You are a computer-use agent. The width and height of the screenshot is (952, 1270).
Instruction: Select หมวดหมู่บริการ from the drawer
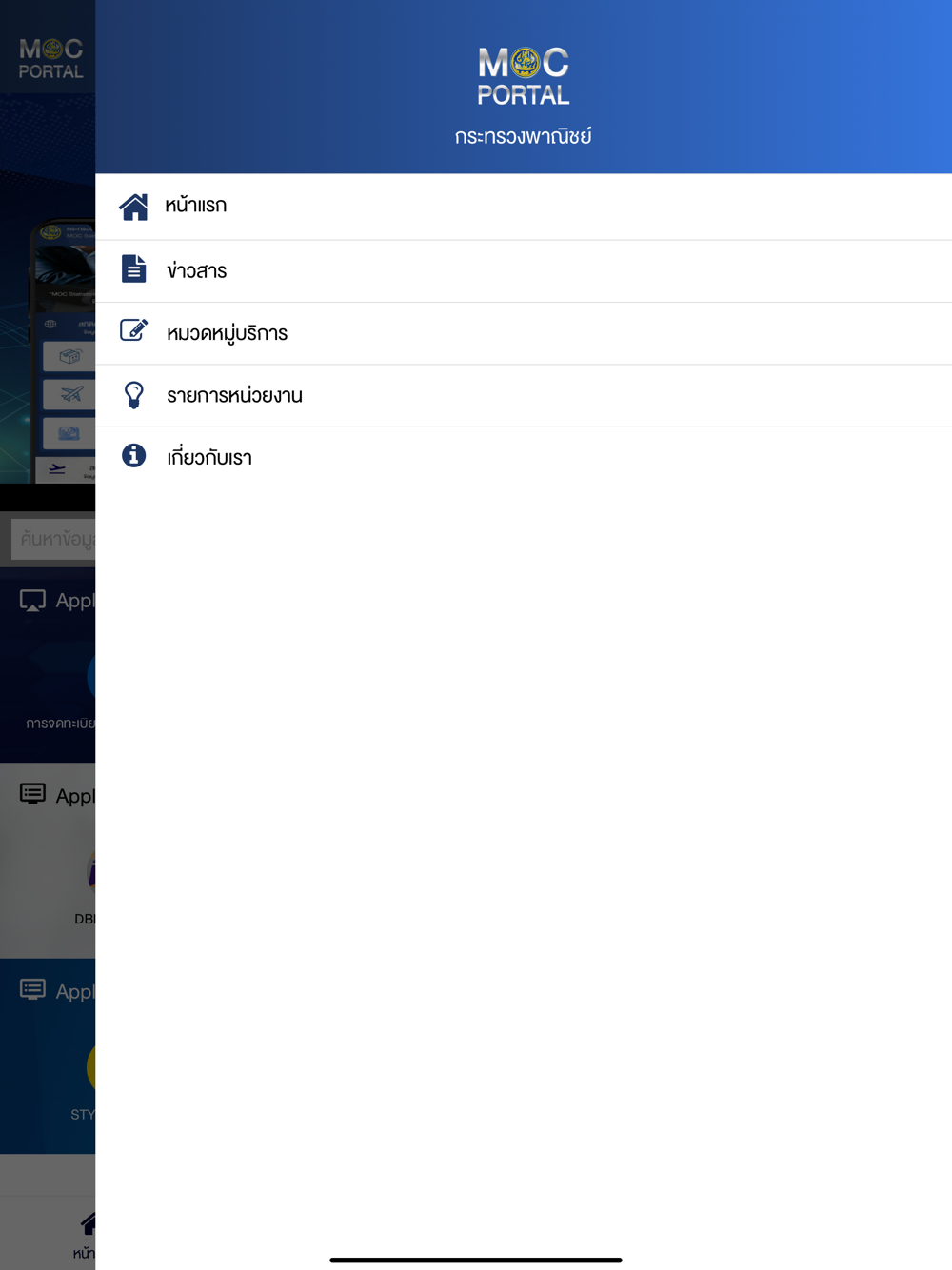pyautogui.click(x=524, y=333)
